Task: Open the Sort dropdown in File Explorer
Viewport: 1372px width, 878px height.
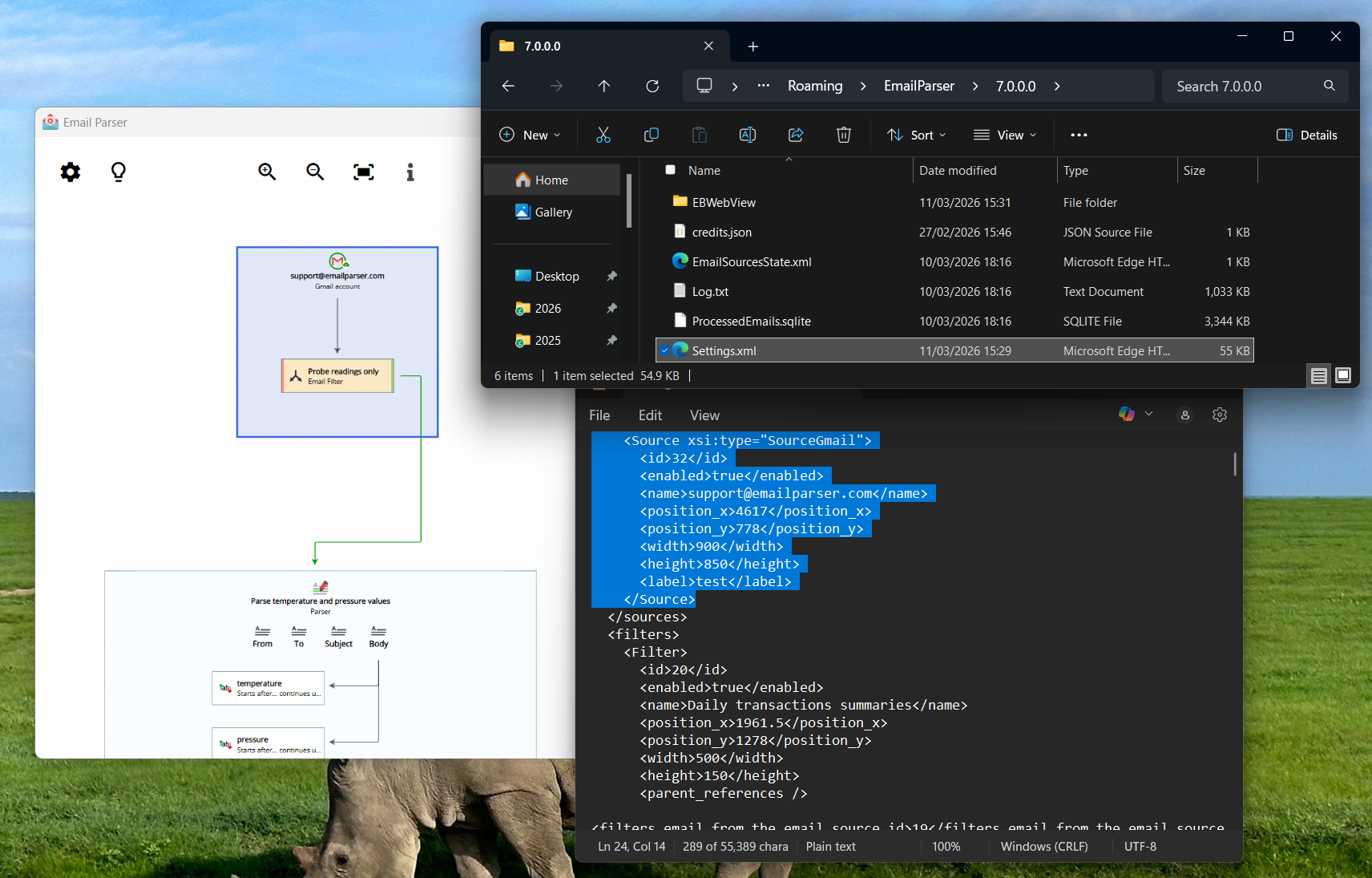Action: (916, 135)
